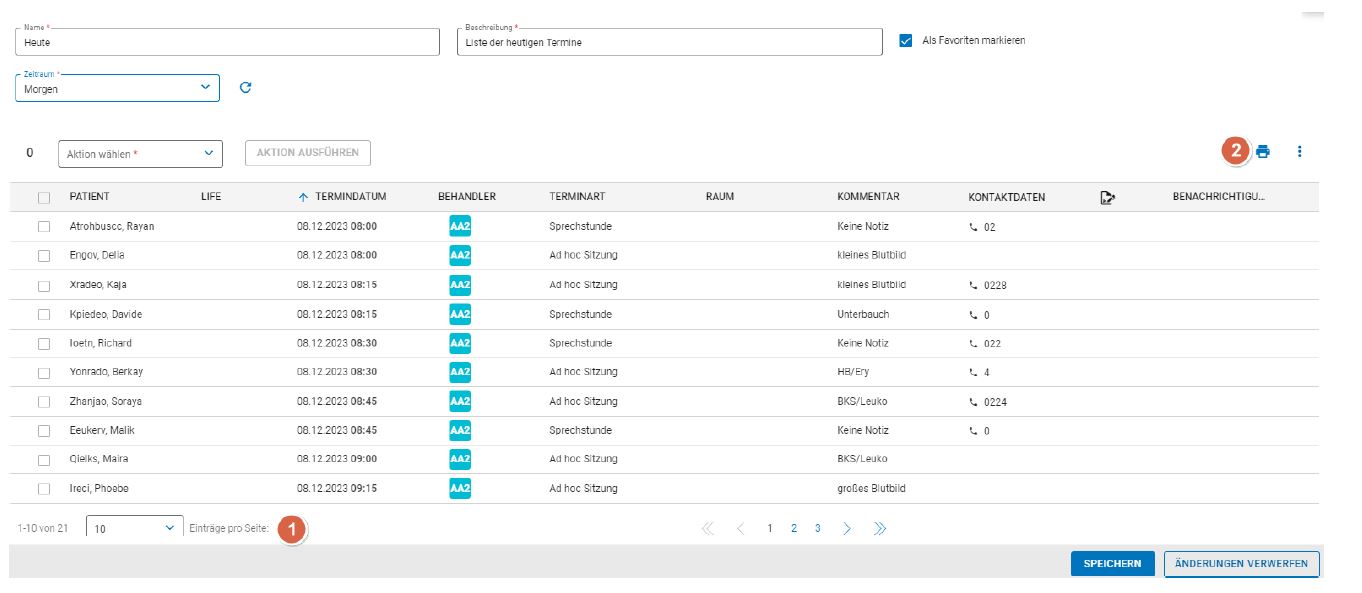Click the phone icon in Atrohbuscc, Rayan row

973,227
